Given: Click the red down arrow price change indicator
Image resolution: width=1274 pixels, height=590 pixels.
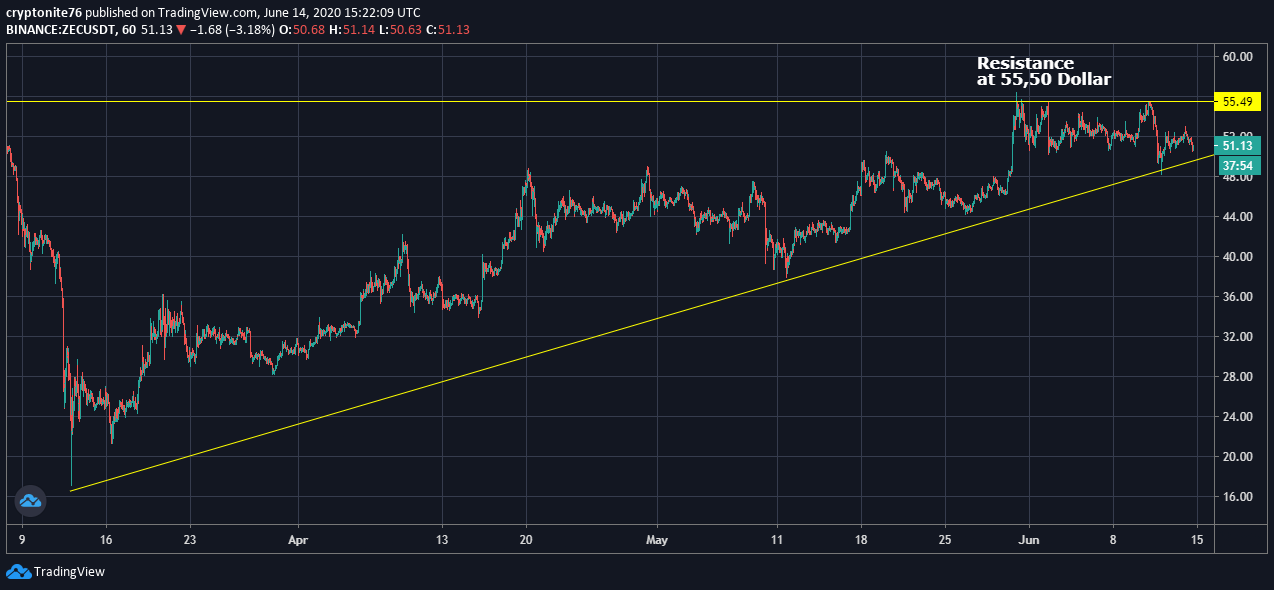Looking at the screenshot, I should coord(179,30).
